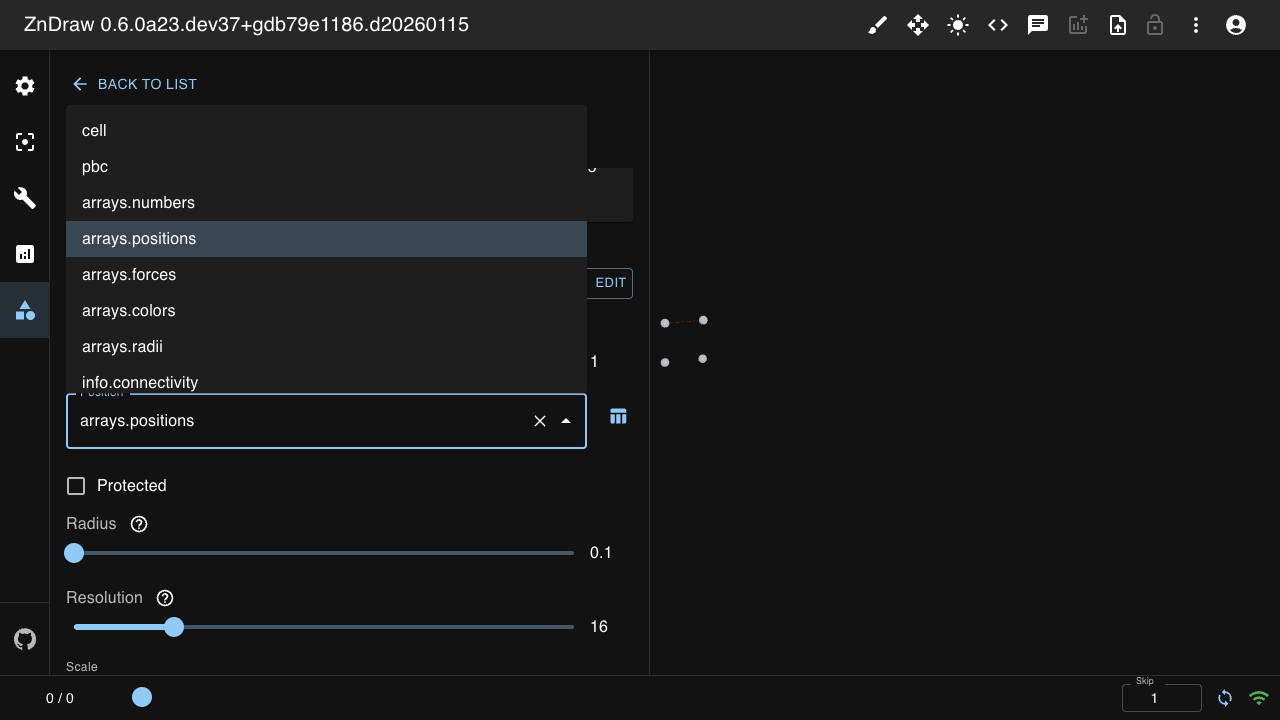Click the green wifi connection status icon
The height and width of the screenshot is (720, 1280).
pos(1259,698)
